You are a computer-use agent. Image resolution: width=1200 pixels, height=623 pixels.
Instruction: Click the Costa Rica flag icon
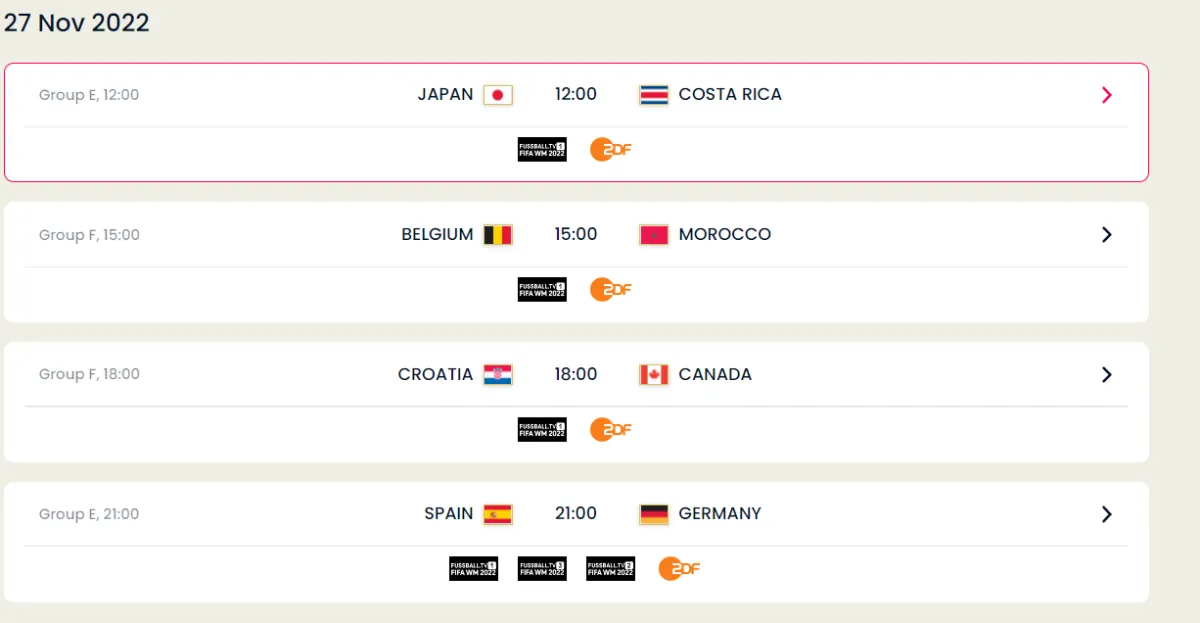point(653,95)
